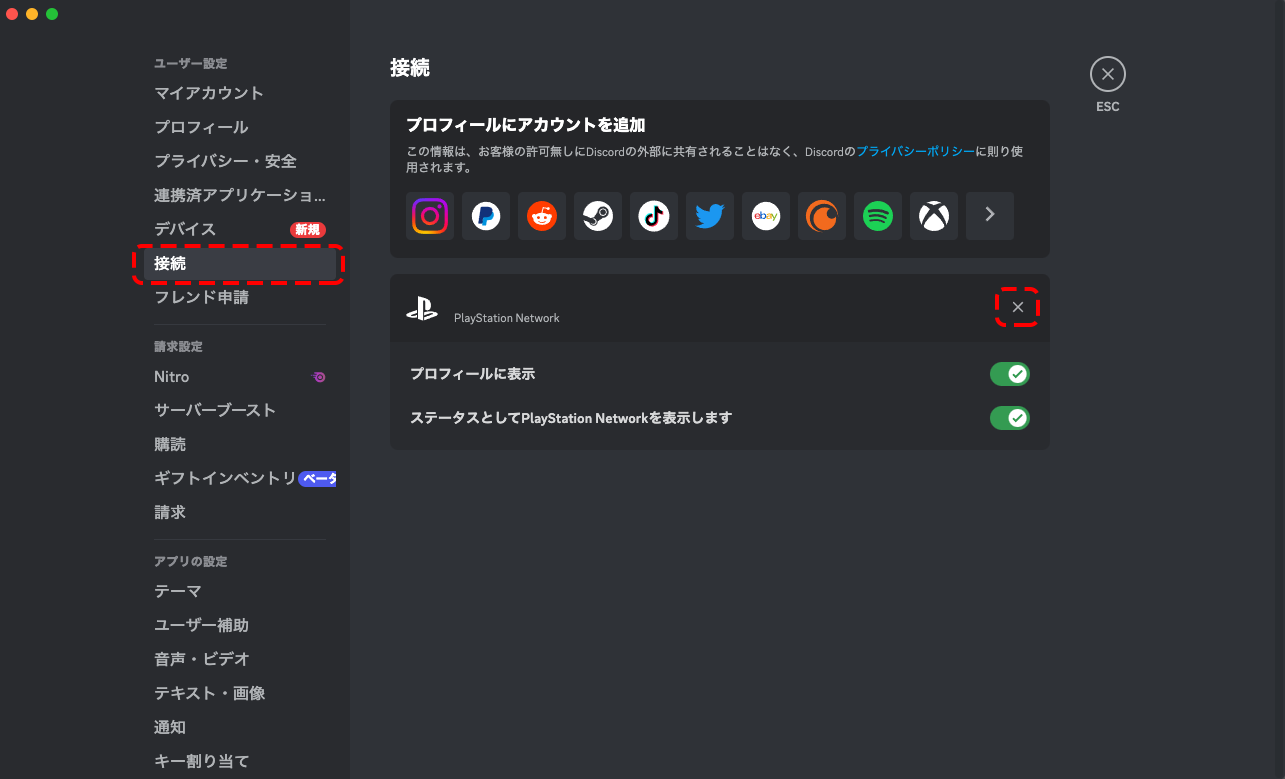Open the デバイス settings page
The width and height of the screenshot is (1285, 779).
click(185, 229)
